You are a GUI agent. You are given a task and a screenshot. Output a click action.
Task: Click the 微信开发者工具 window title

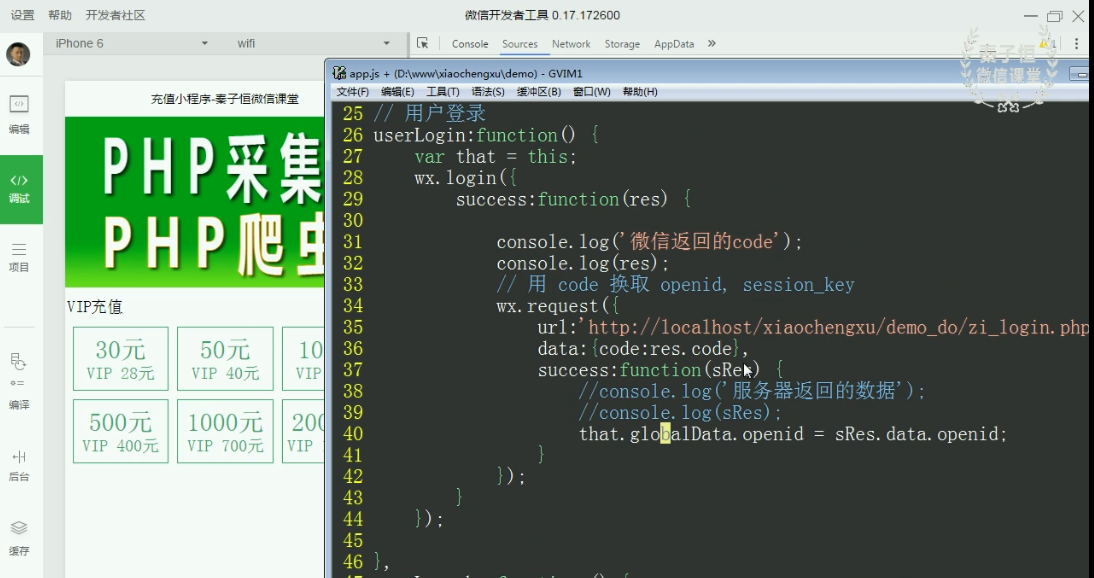click(x=542, y=15)
